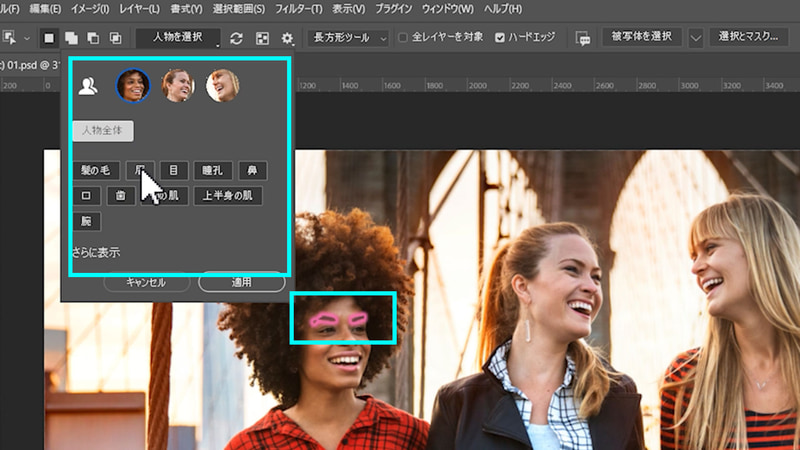The width and height of the screenshot is (800, 450).
Task: Click the show all objects overlay icon
Action: click(x=262, y=38)
